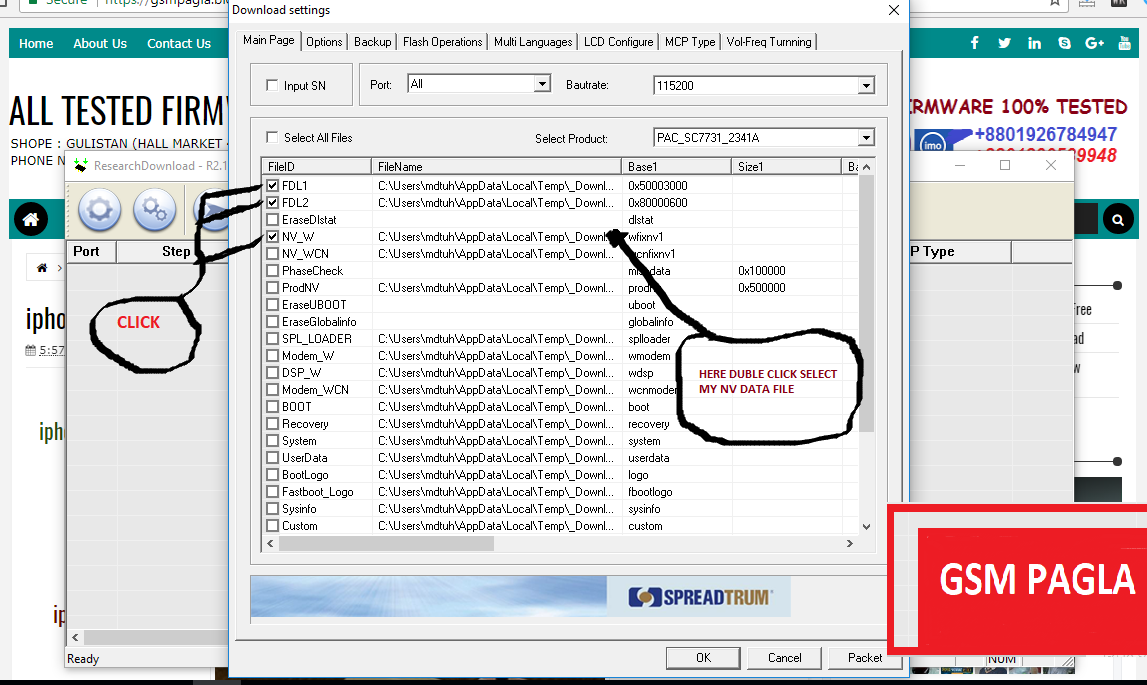This screenshot has height=685, width=1147.
Task: Switch to the Options tab
Action: point(324,42)
